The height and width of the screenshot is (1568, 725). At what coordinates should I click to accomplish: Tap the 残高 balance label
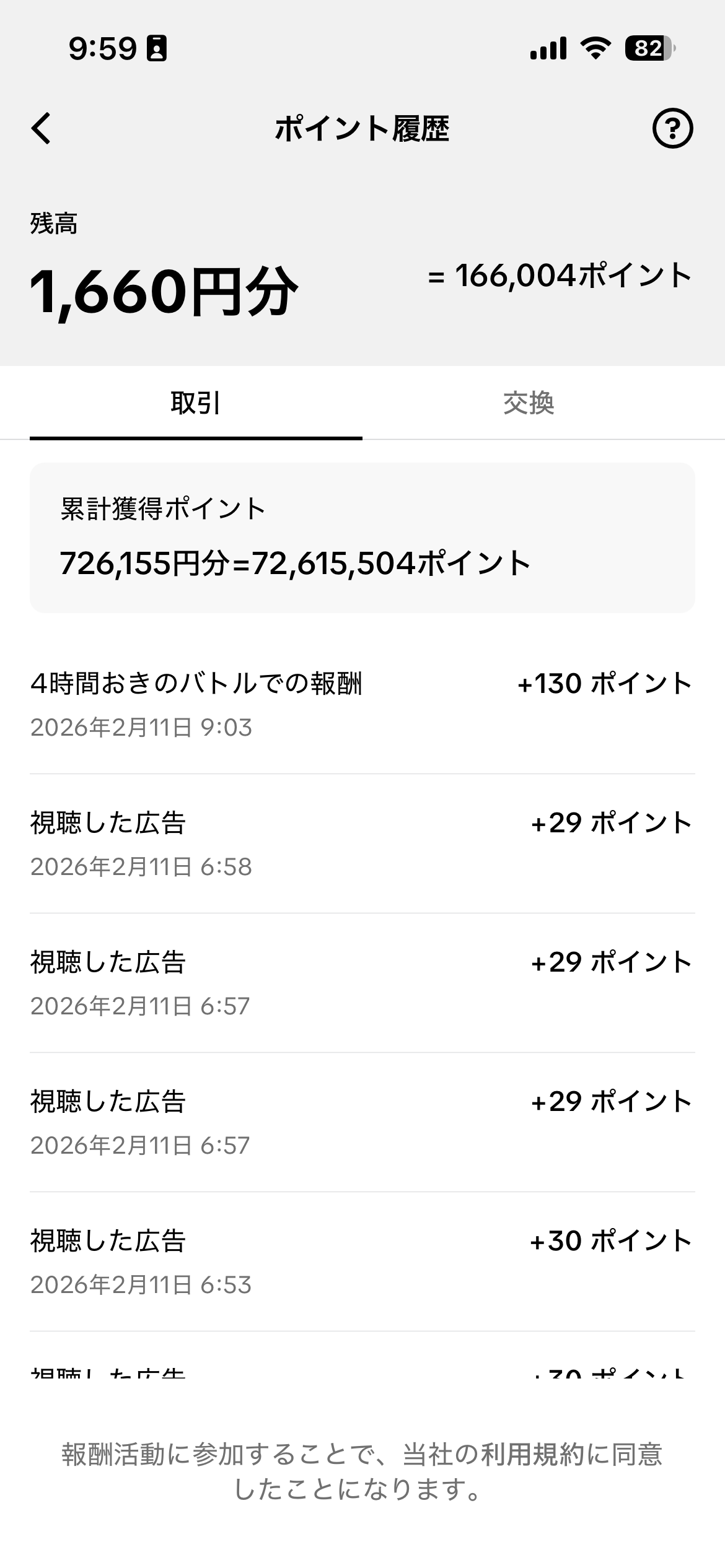(54, 224)
